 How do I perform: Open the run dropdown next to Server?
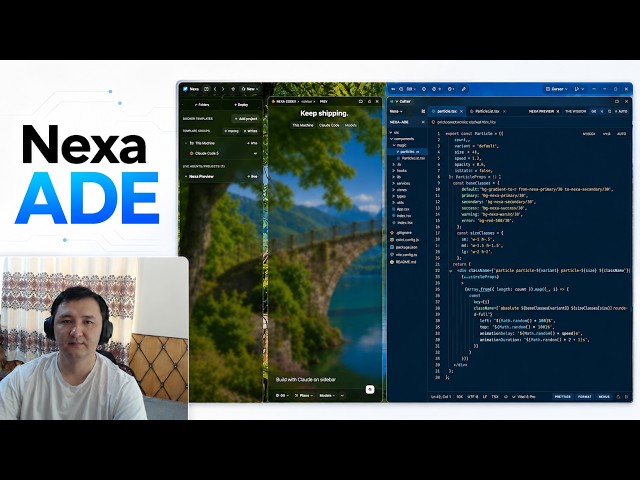[579, 89]
